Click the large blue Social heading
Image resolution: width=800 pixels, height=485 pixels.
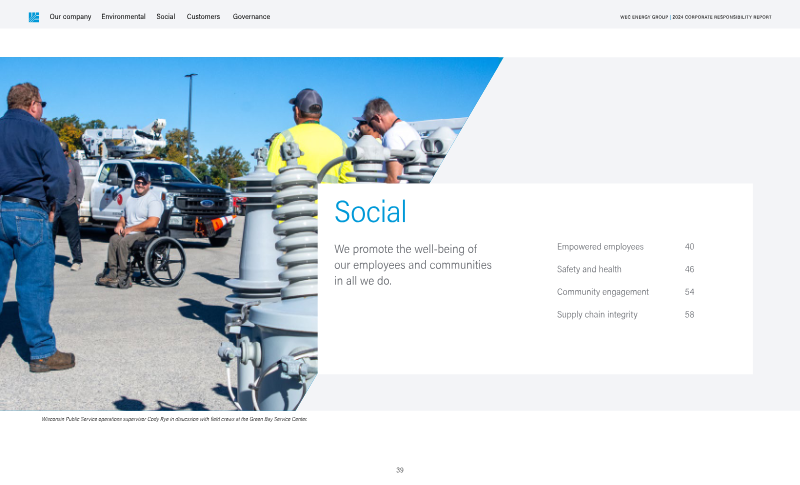click(x=370, y=212)
